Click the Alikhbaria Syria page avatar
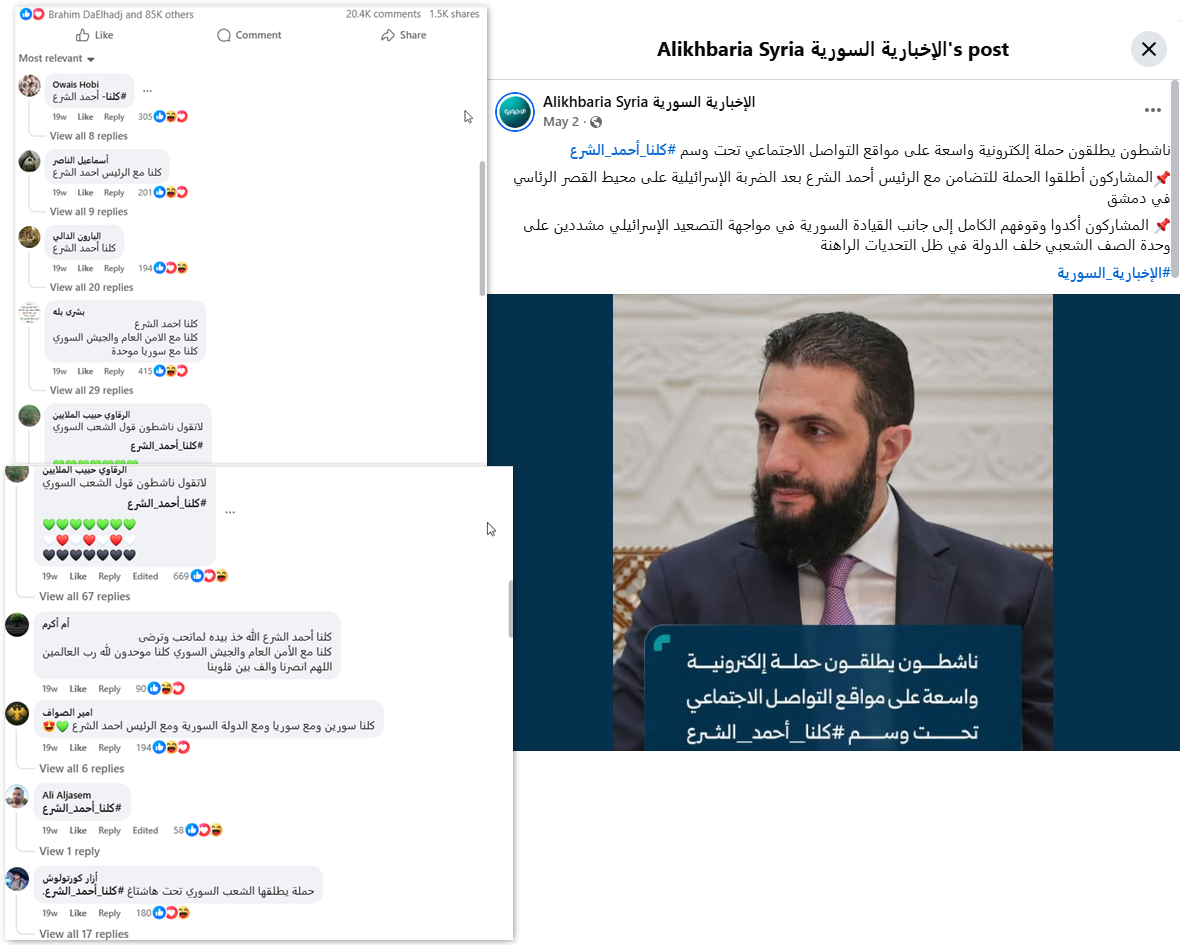This screenshot has width=1180, height=945. 515,112
